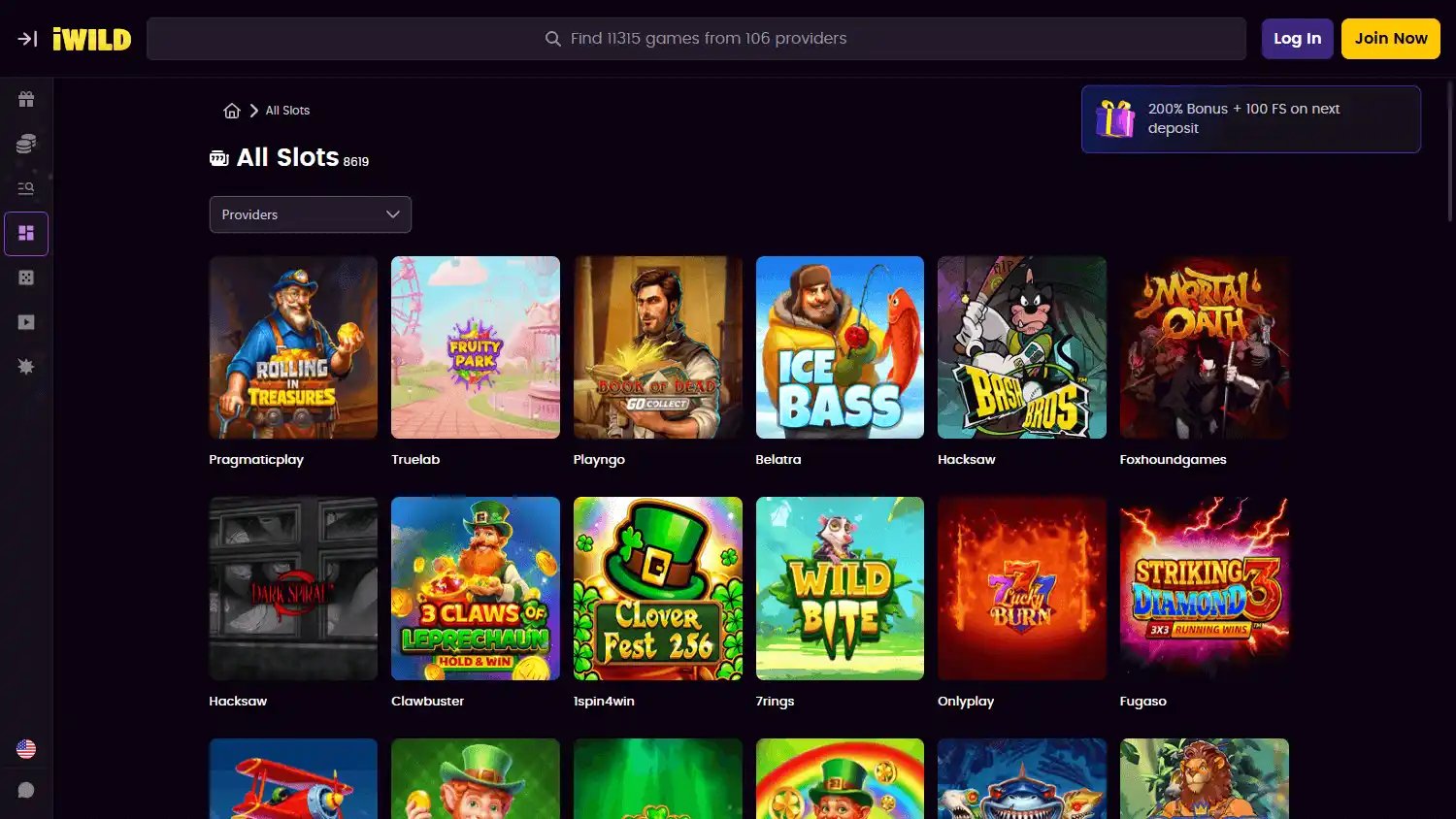Open the 200% Bonus deposit banner
The width and height of the screenshot is (1456, 819).
point(1251,119)
